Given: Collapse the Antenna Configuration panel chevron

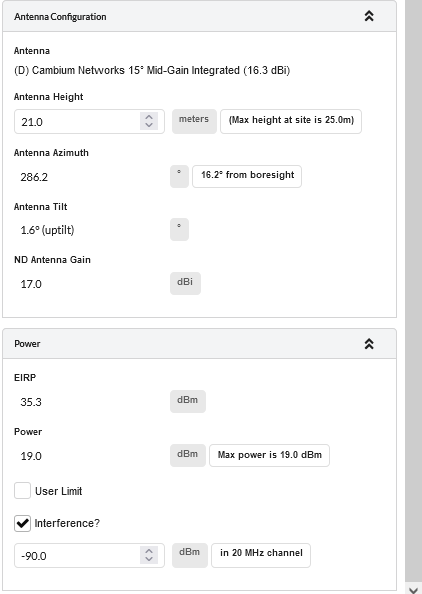Looking at the screenshot, I should (x=369, y=16).
